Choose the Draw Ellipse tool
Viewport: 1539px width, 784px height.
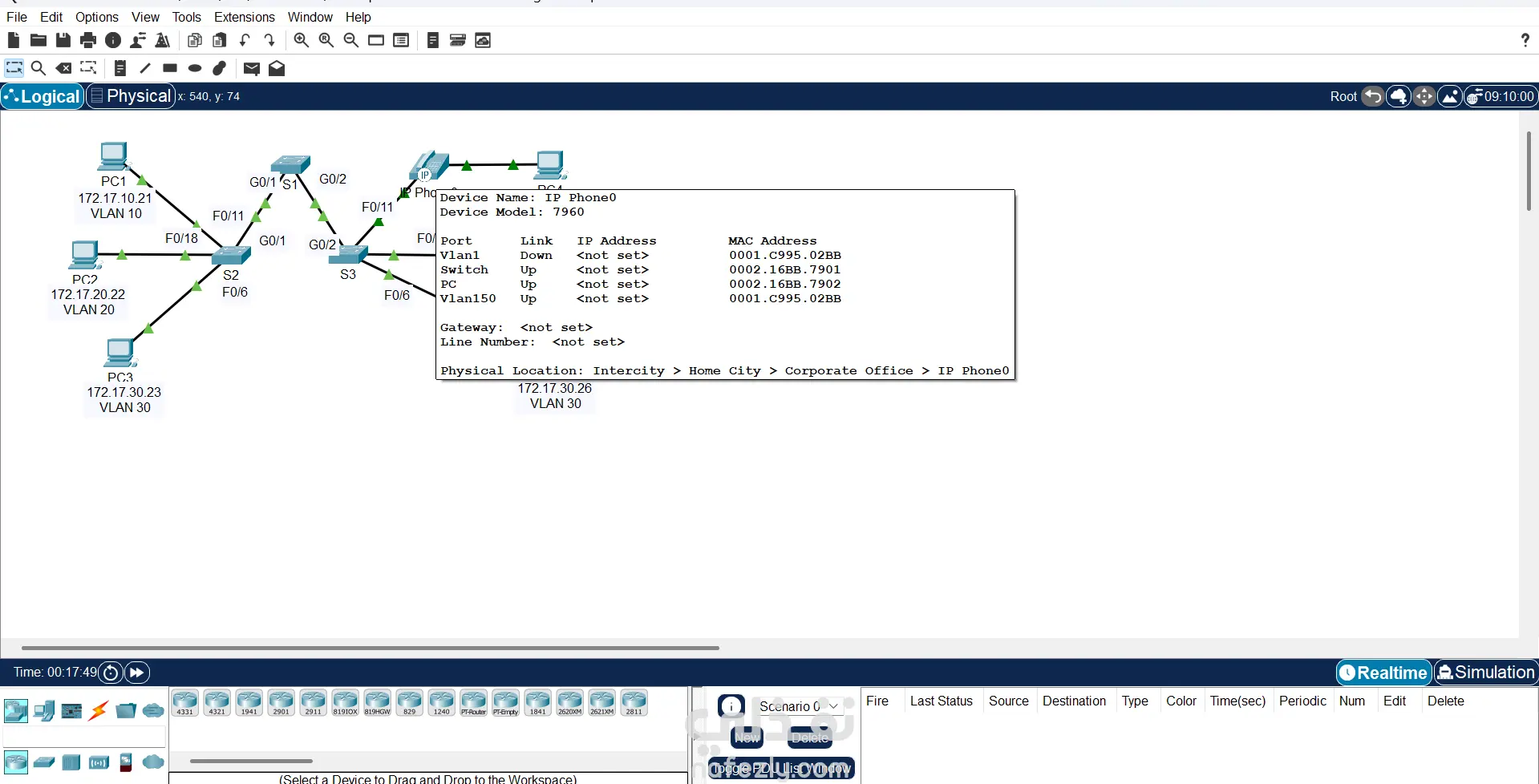pyautogui.click(x=195, y=68)
